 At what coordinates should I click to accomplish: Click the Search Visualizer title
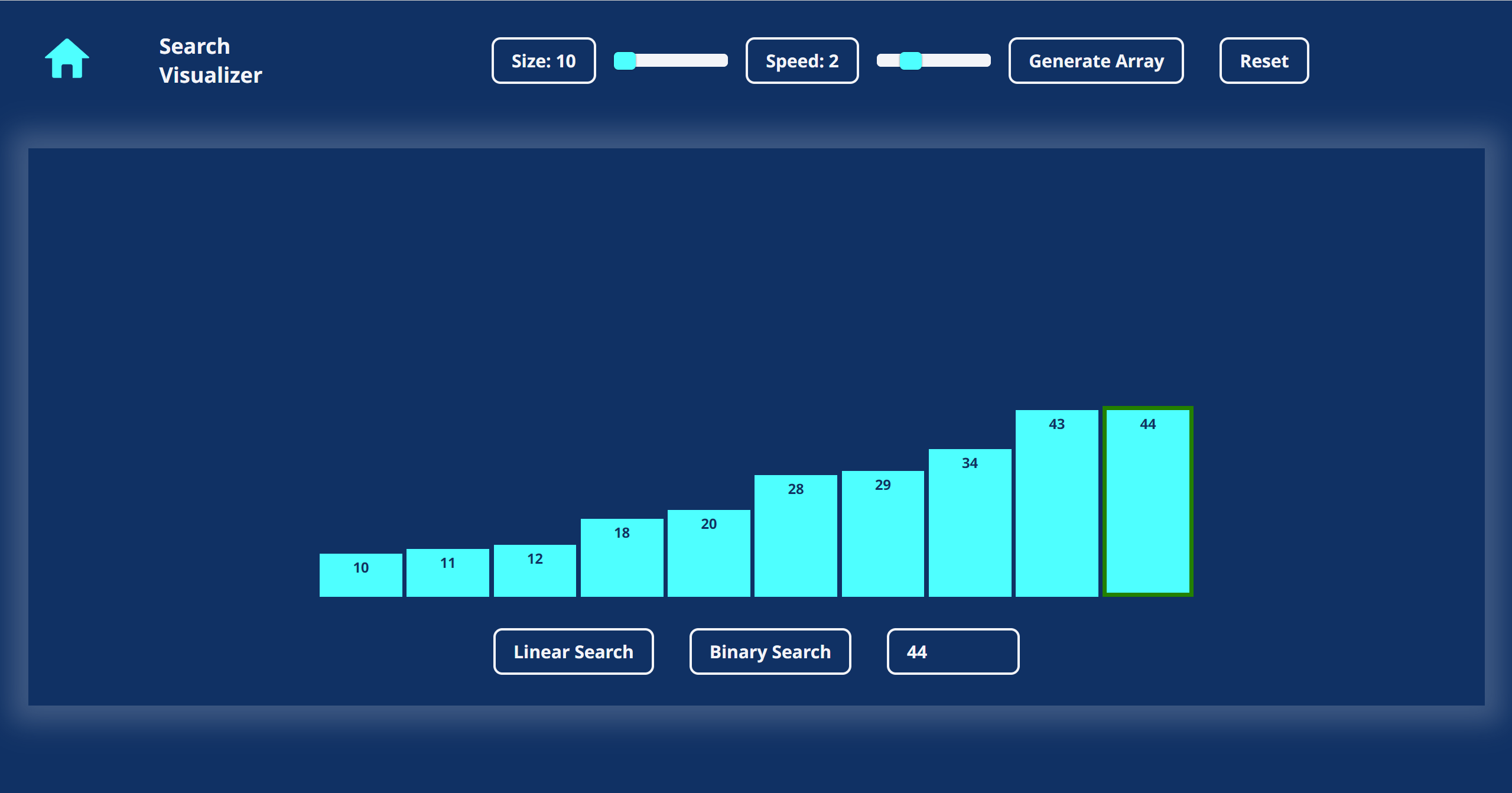coord(210,61)
